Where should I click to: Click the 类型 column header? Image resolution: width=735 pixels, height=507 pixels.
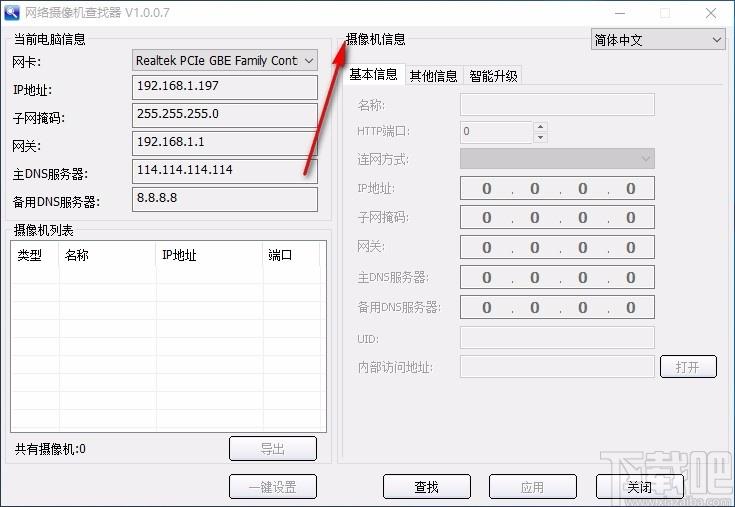coord(35,255)
